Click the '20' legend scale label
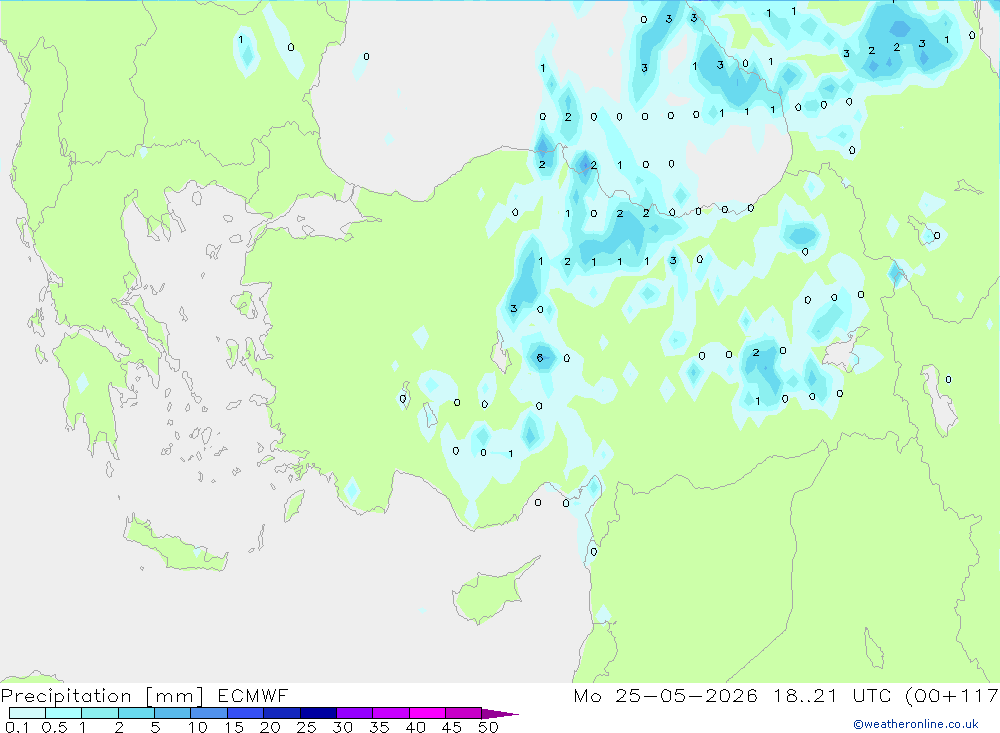 (270, 727)
